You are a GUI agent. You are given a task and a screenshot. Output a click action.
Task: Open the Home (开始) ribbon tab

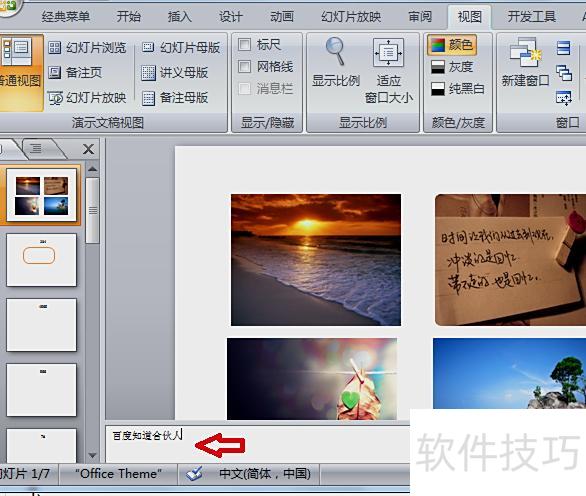[x=128, y=16]
